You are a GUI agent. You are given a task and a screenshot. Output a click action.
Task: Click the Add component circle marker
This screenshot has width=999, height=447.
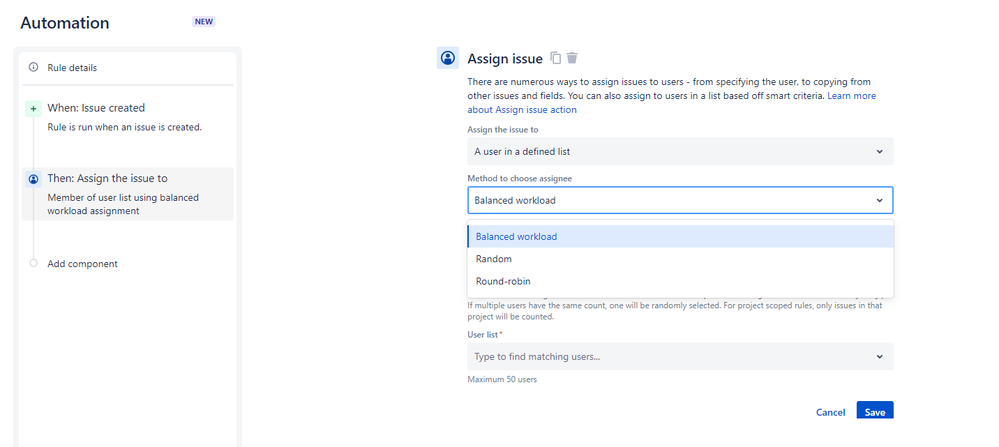34,263
